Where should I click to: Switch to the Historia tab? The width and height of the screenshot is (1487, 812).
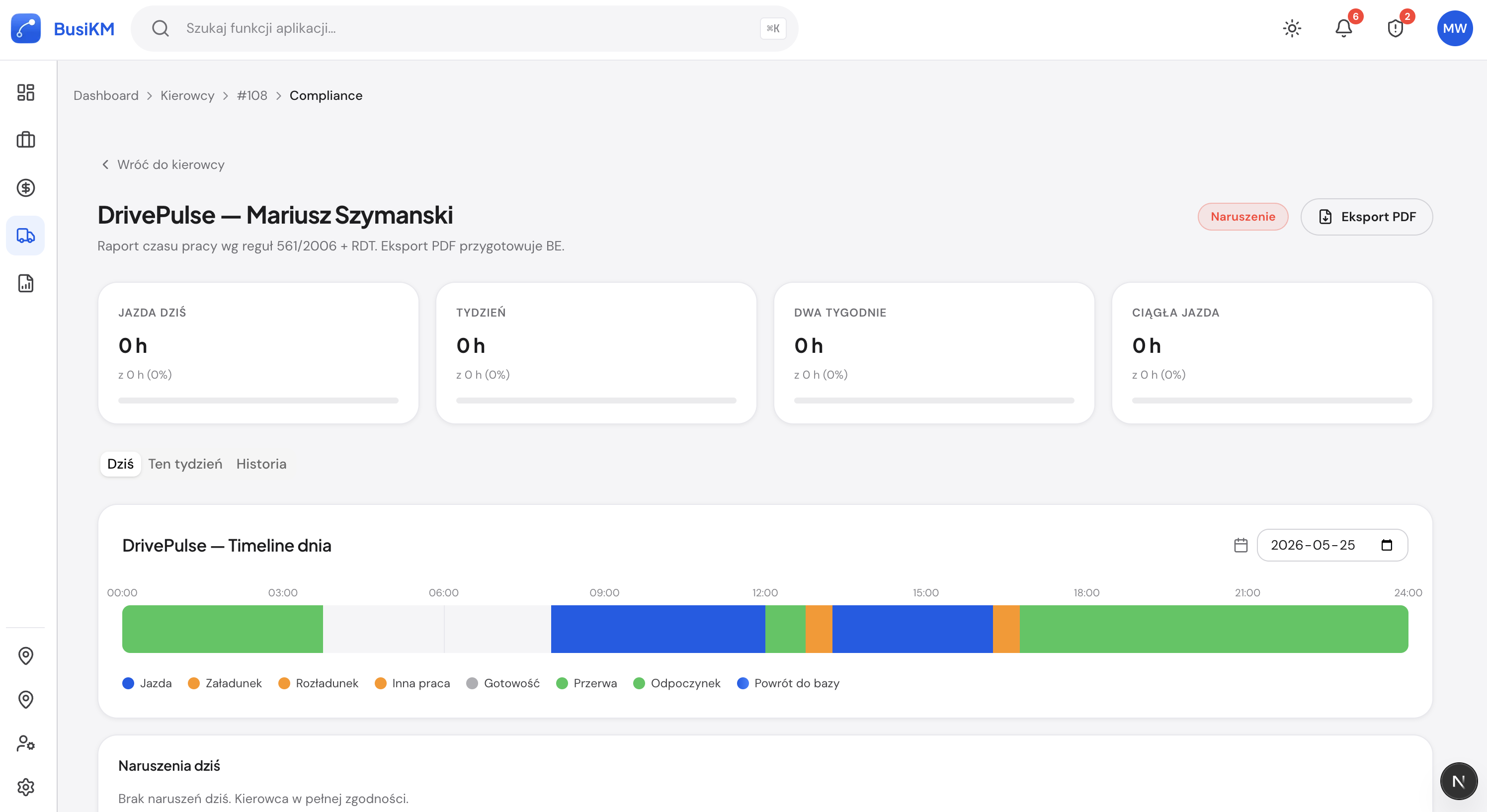[x=261, y=464]
